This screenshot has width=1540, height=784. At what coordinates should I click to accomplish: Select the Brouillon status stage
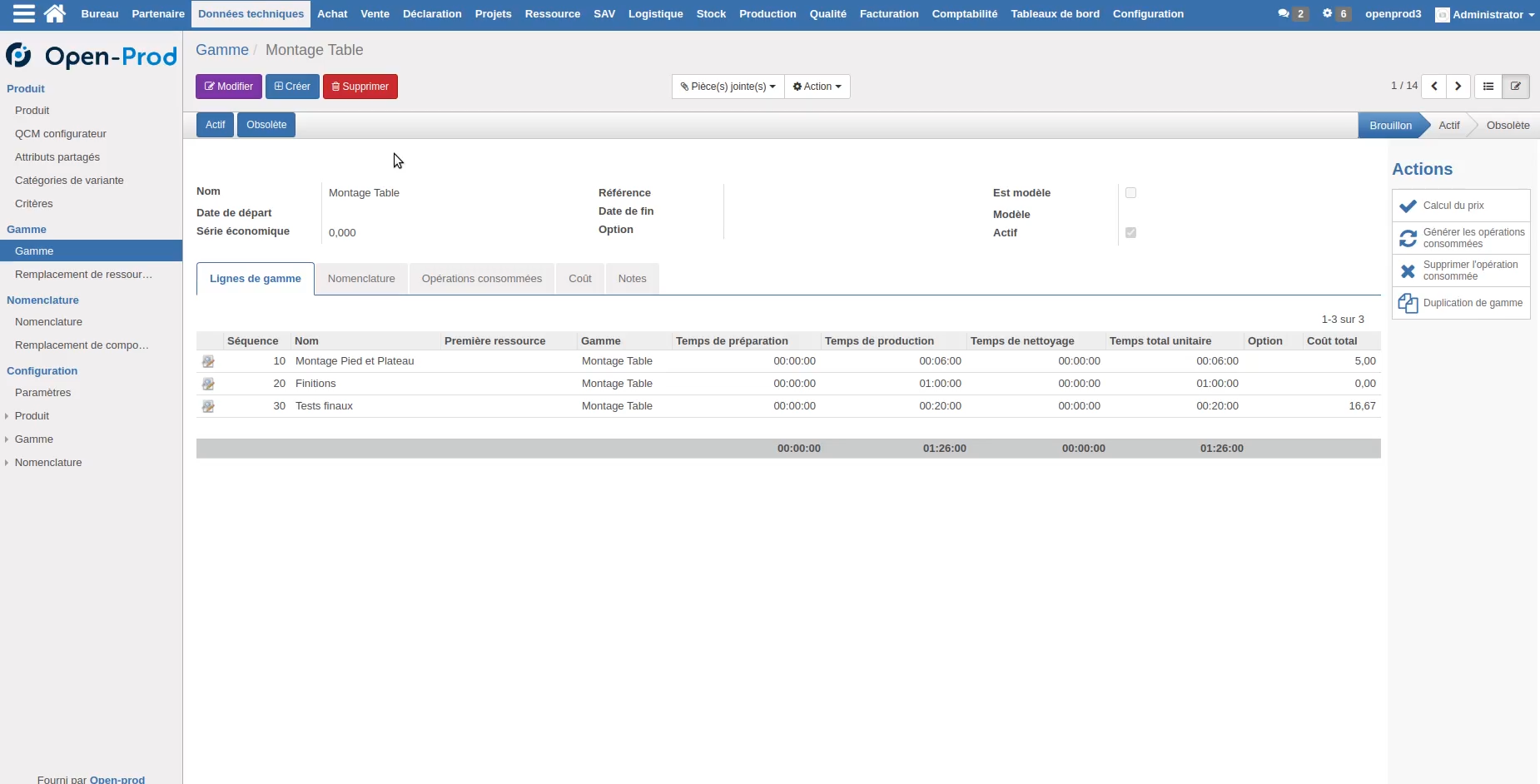coord(1390,126)
